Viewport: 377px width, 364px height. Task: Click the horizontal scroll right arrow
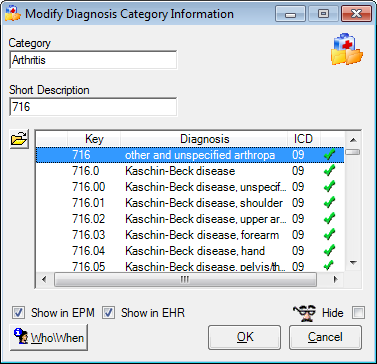click(336, 279)
